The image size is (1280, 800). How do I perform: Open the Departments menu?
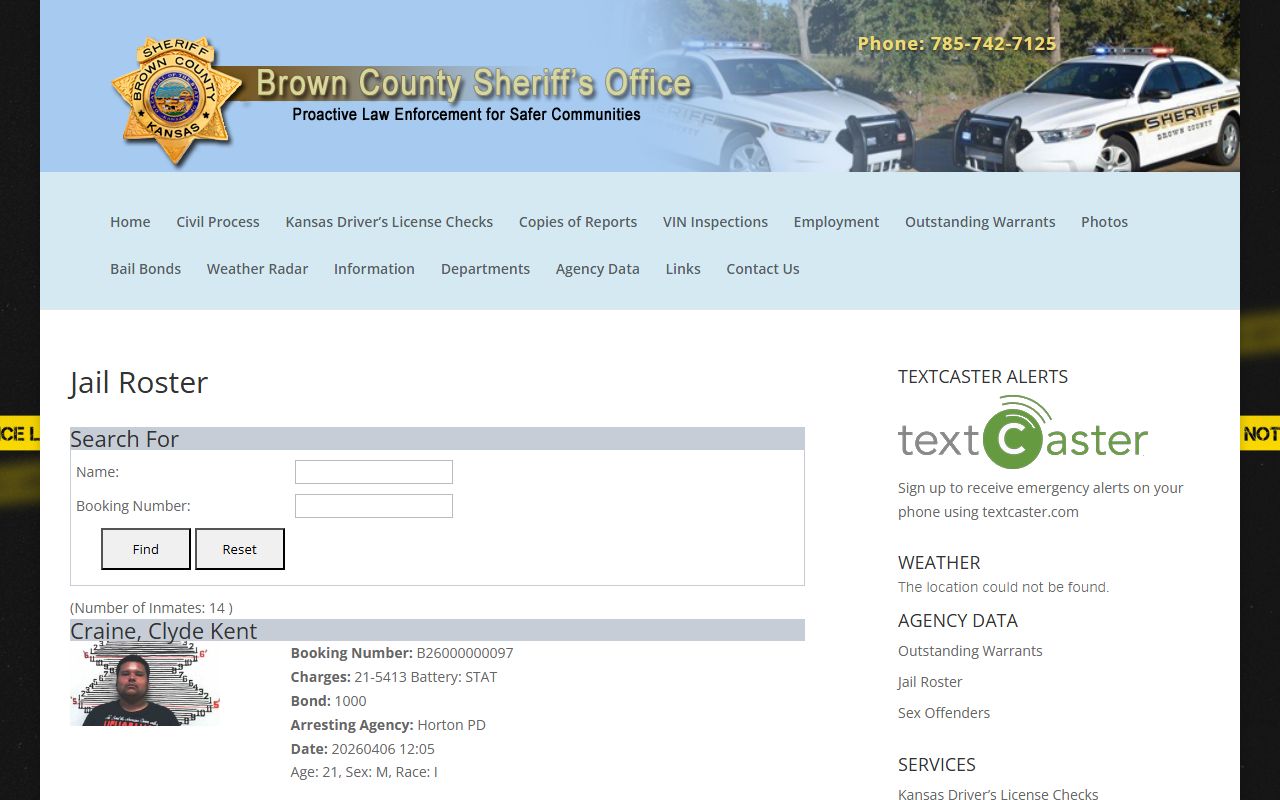485,269
